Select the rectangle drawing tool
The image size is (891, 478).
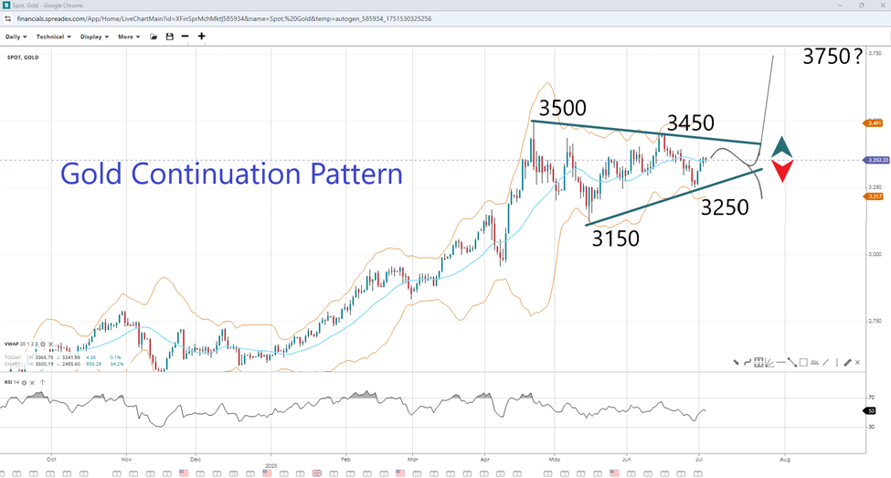pos(803,362)
